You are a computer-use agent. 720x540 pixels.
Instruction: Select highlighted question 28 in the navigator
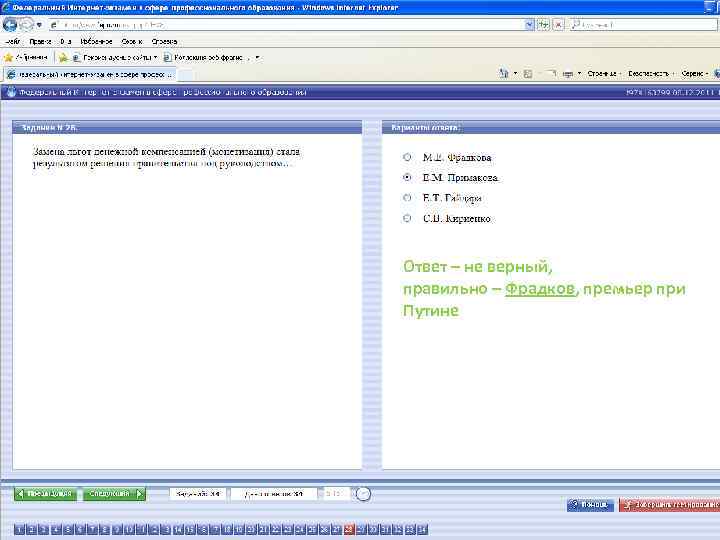coord(349,529)
